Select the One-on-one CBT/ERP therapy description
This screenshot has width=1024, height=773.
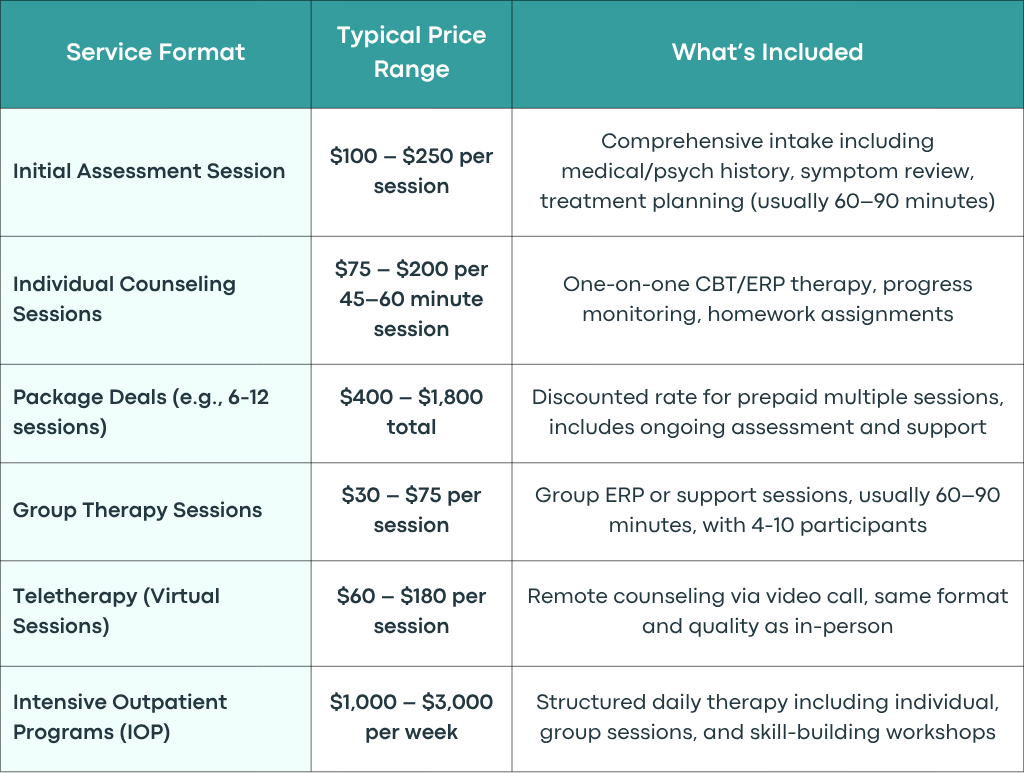point(767,299)
